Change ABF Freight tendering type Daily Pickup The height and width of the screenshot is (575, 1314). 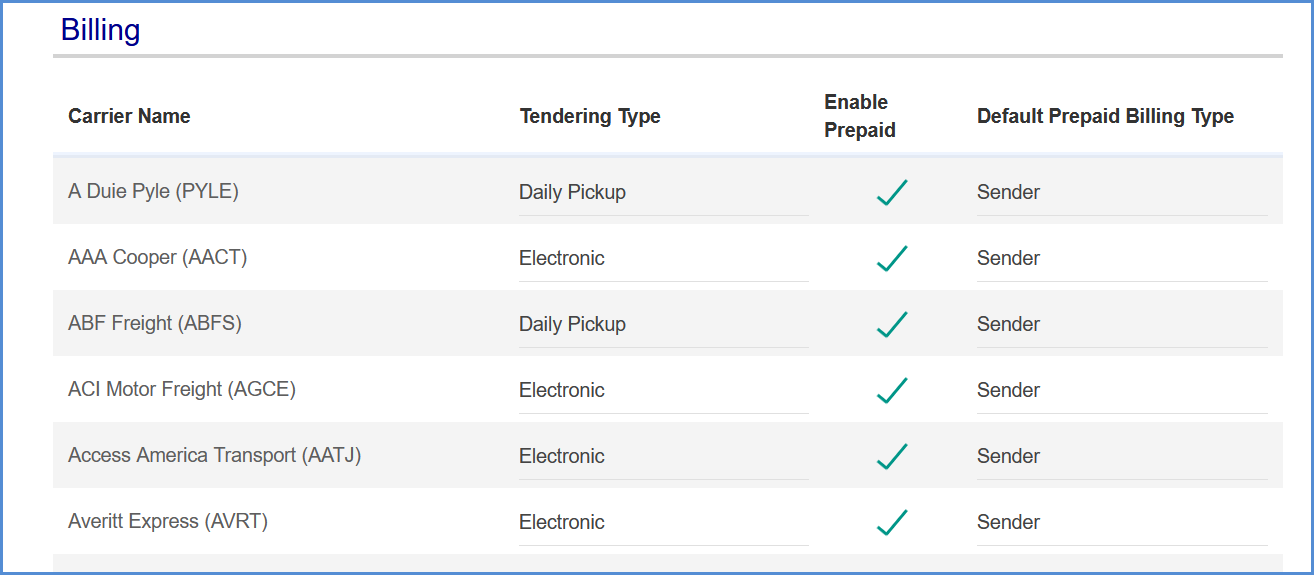[663, 325]
